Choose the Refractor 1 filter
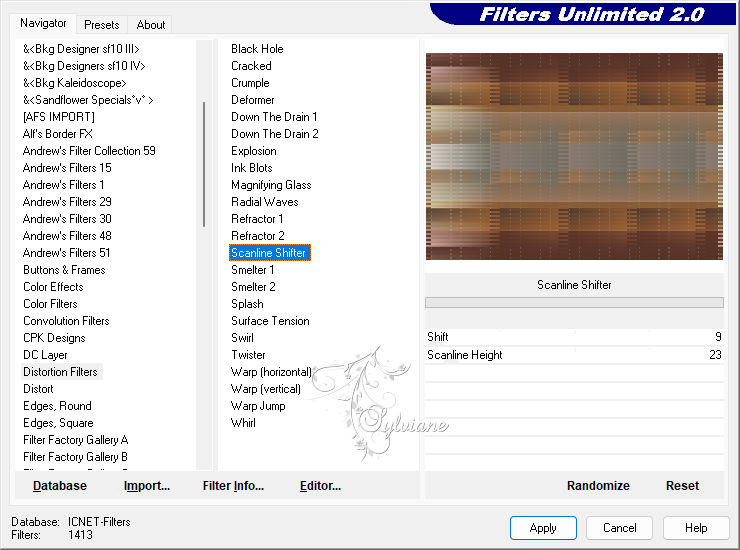 point(257,219)
